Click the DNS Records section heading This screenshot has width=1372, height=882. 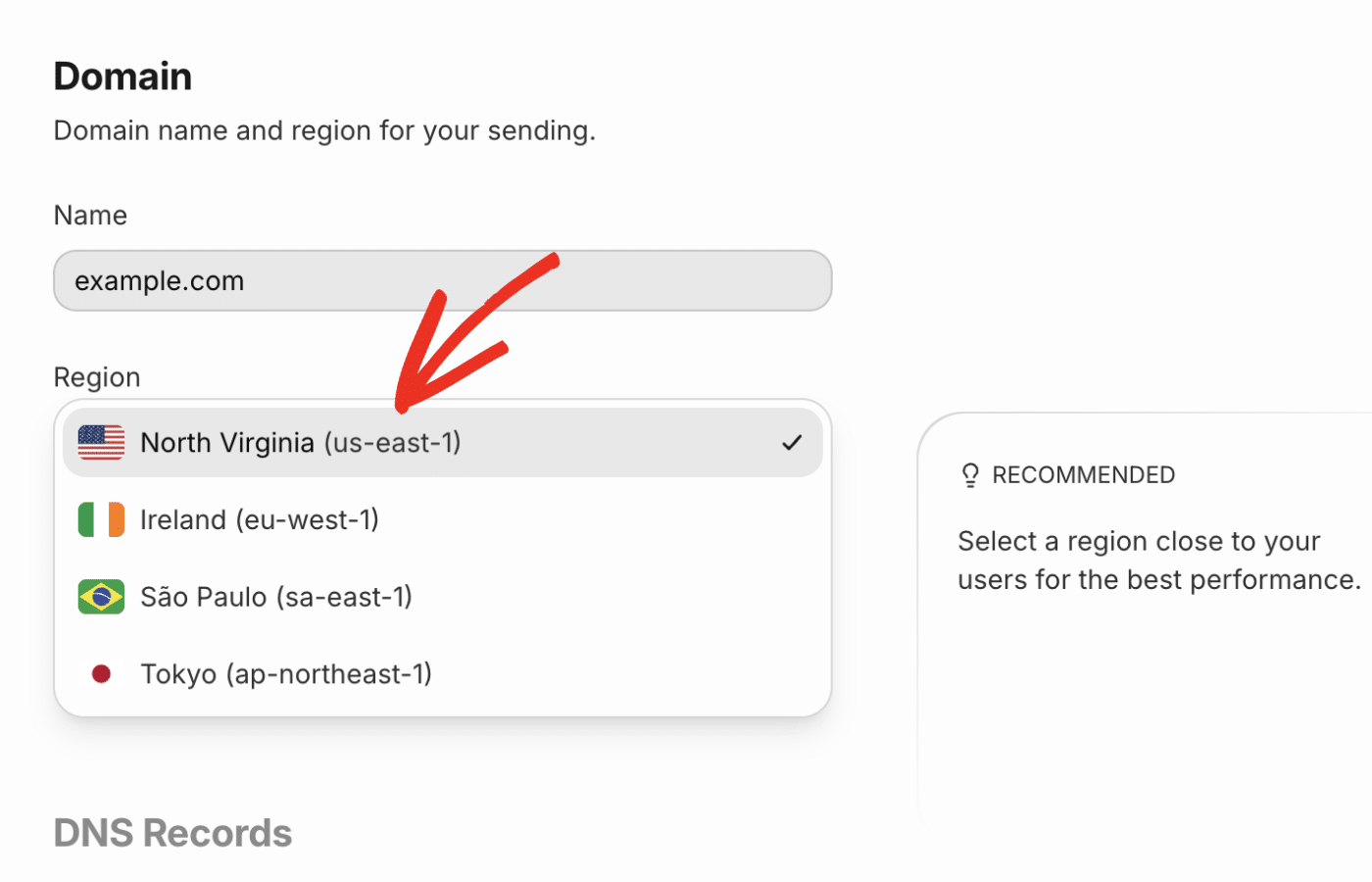tap(172, 832)
